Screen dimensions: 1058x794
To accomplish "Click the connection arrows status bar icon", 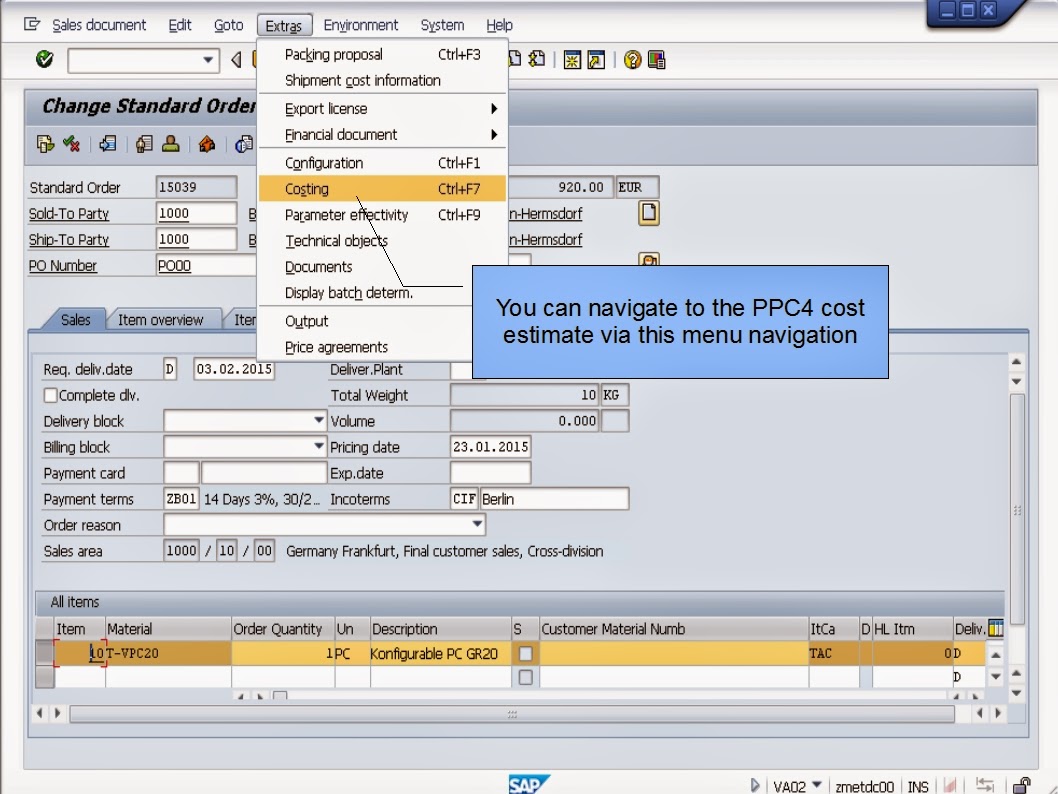I will (x=985, y=785).
